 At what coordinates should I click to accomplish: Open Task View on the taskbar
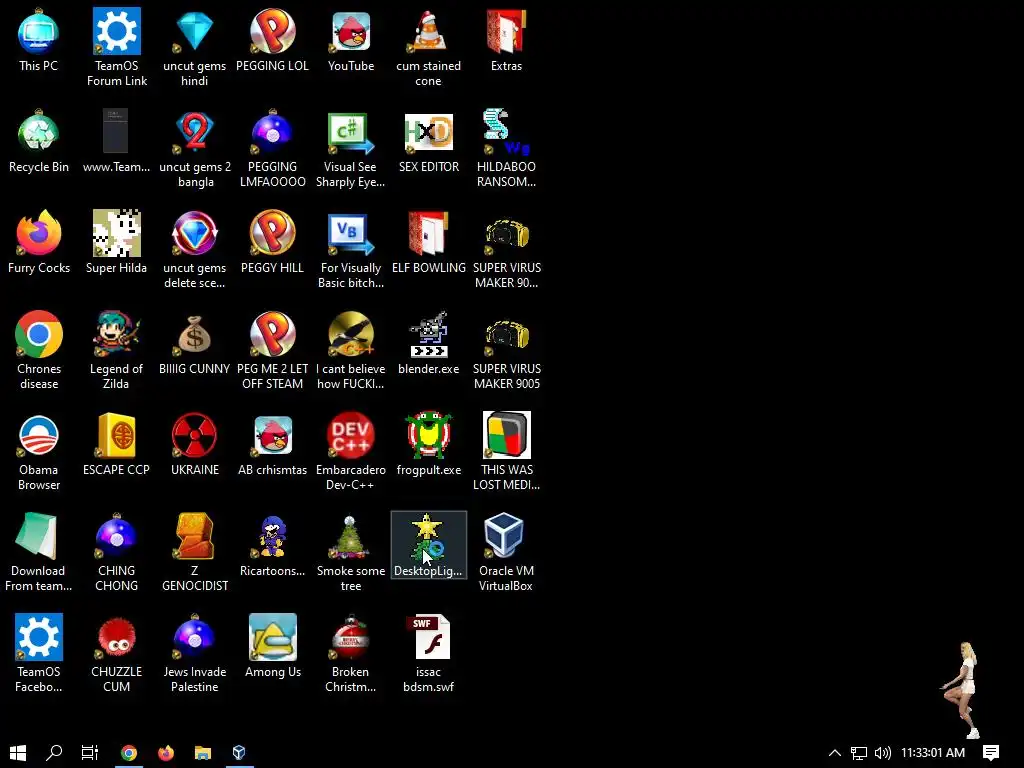(90, 752)
